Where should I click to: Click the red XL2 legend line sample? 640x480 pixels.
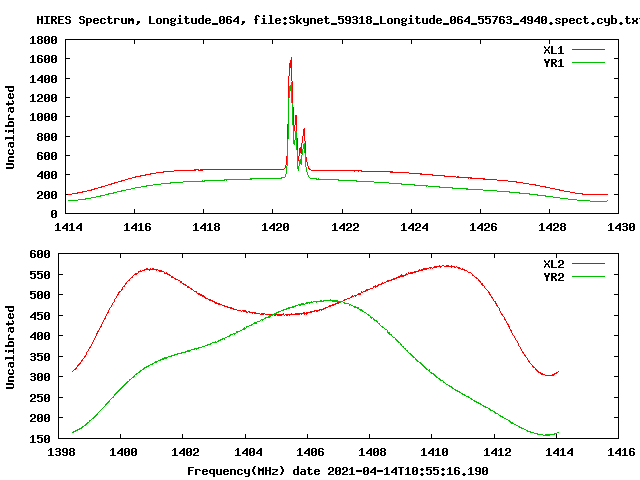coord(588,264)
